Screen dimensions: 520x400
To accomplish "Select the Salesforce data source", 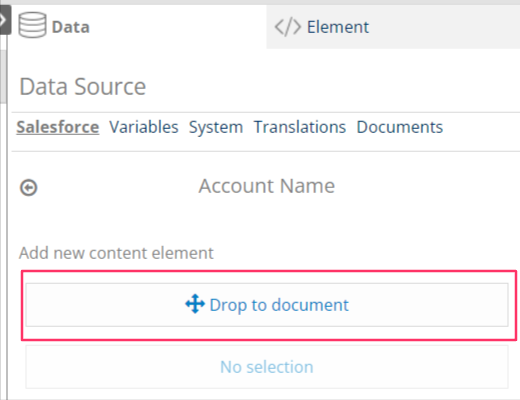I will point(58,127).
